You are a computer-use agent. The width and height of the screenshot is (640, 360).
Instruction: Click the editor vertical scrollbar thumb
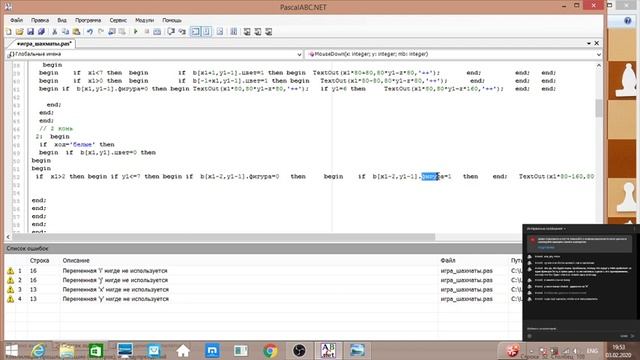[x=599, y=108]
